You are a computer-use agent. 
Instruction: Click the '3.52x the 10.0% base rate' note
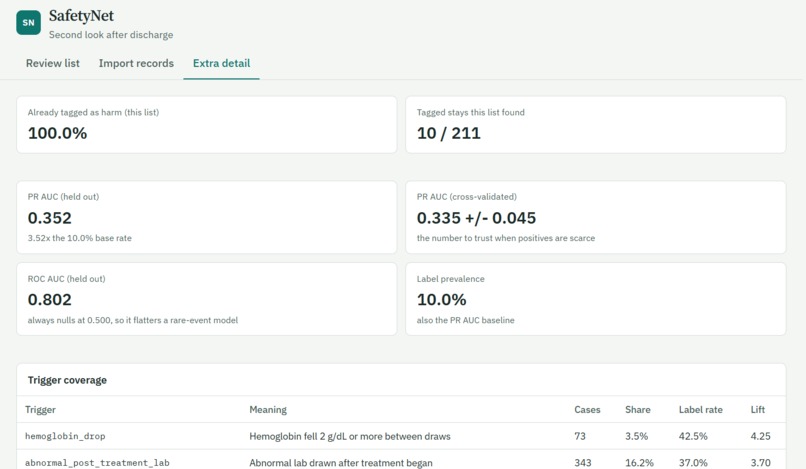[80, 238]
